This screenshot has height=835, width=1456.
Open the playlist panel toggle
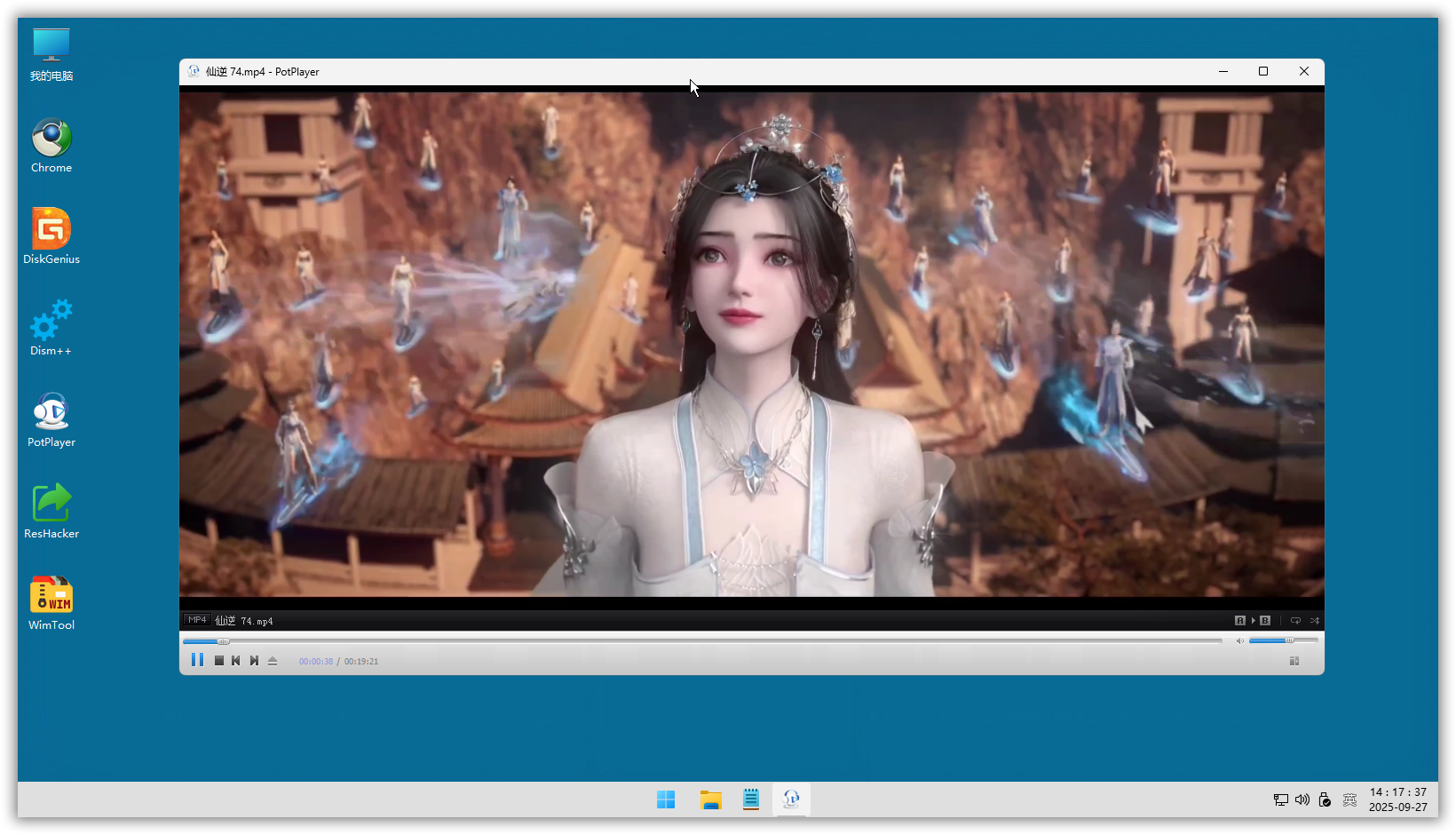(x=1294, y=661)
